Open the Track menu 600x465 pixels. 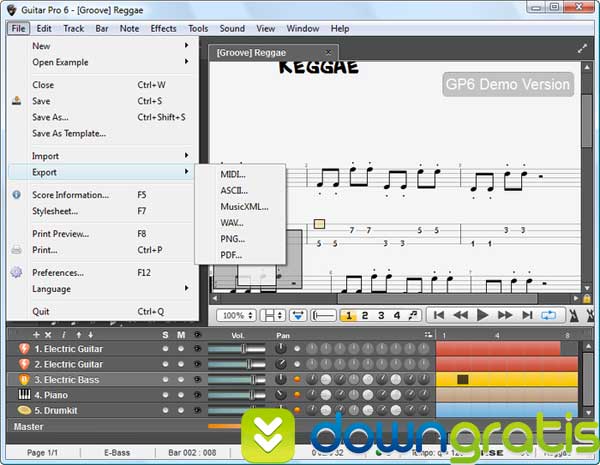[73, 29]
